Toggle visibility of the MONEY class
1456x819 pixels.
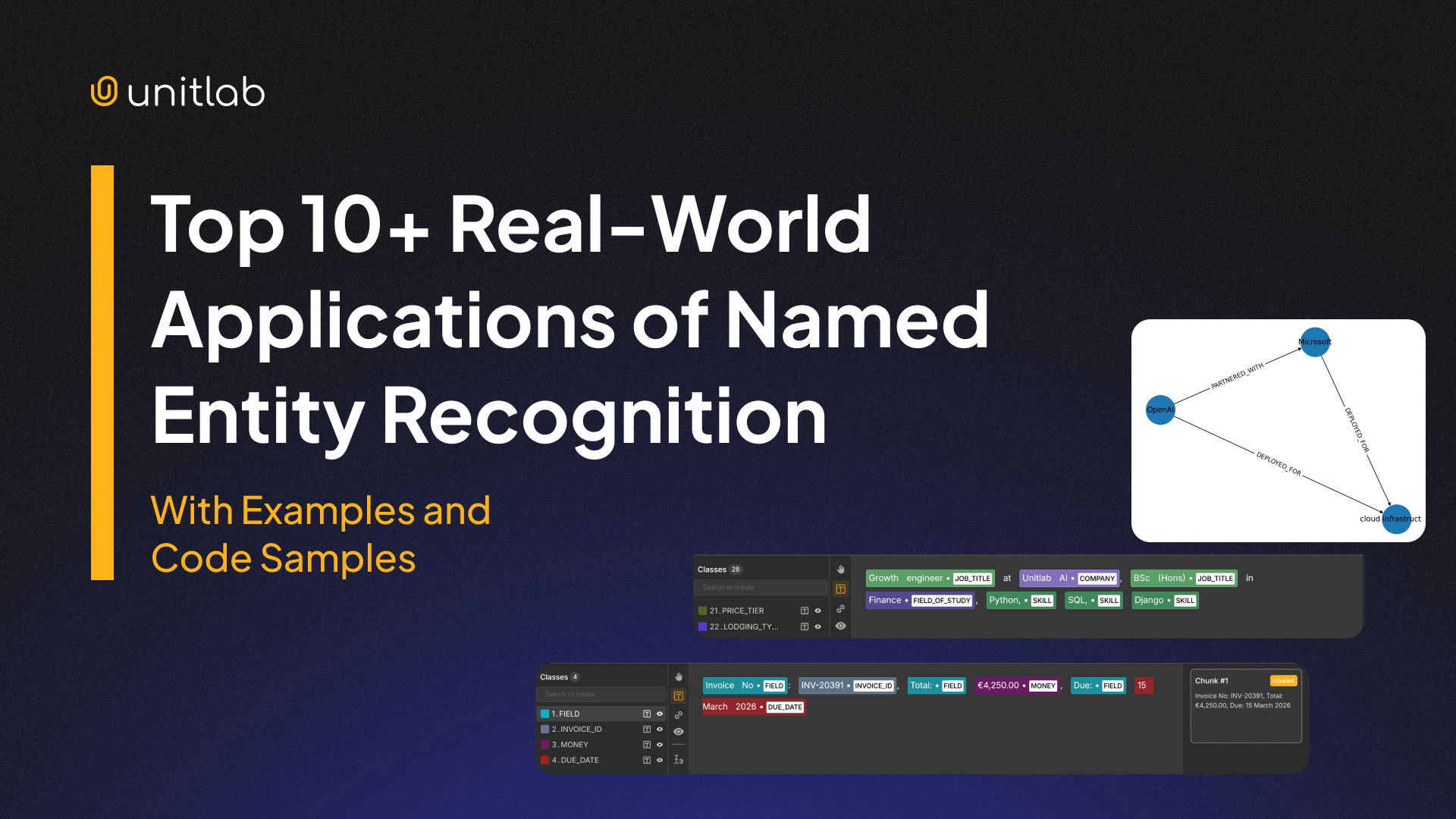(660, 745)
